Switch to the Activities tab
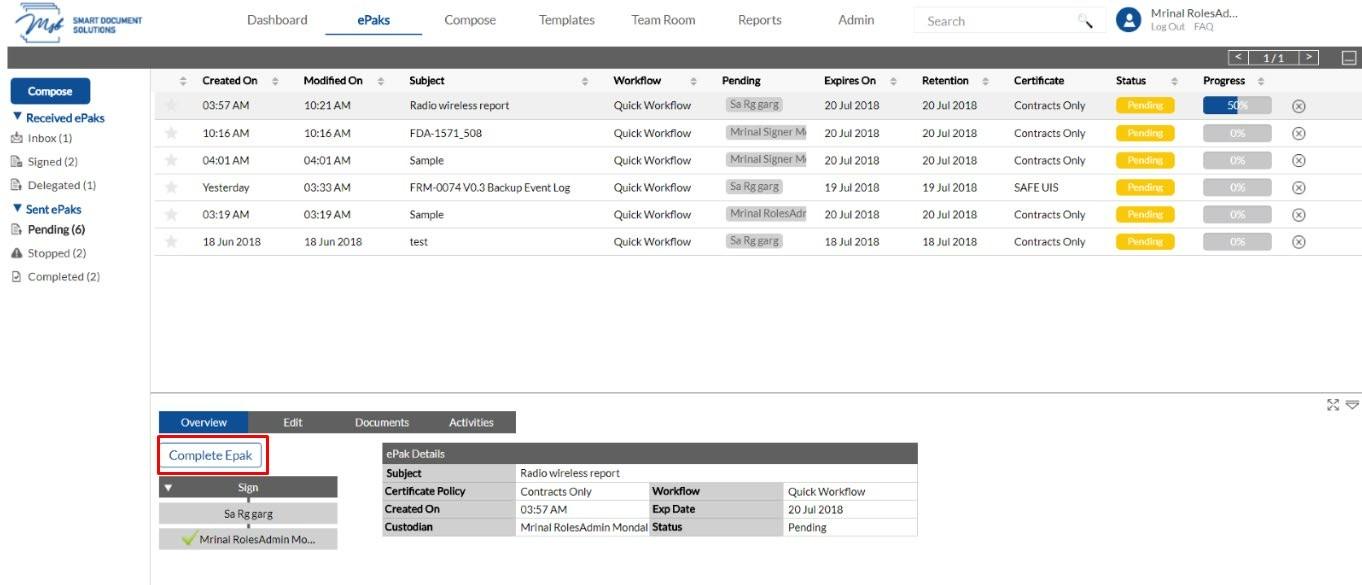 click(471, 422)
